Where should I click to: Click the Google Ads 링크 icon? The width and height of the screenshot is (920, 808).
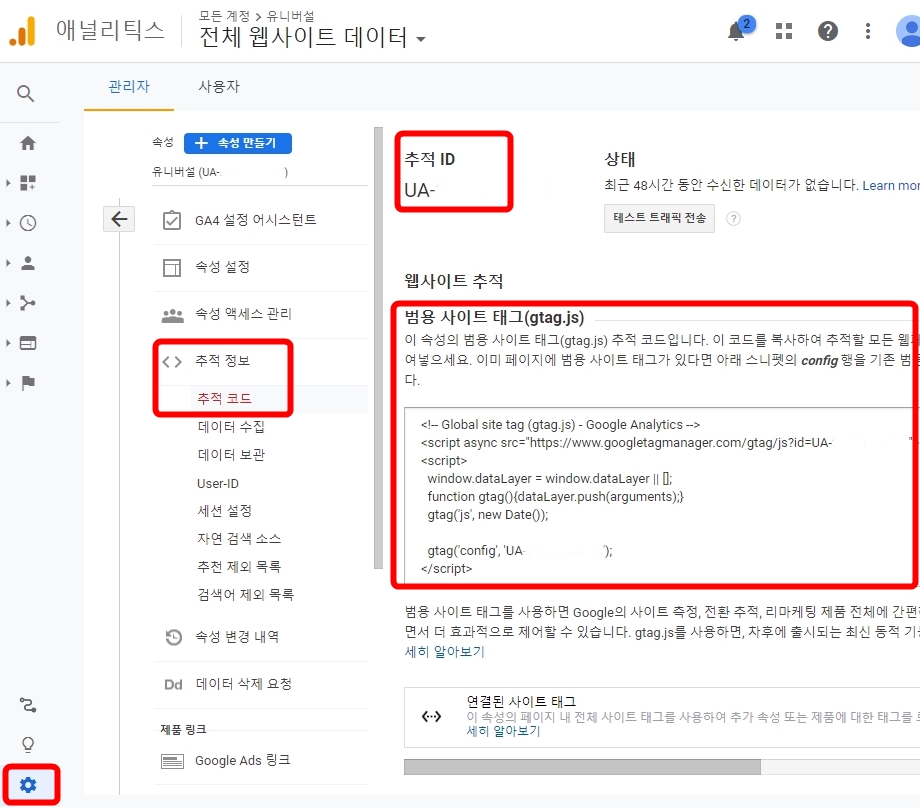(172, 761)
